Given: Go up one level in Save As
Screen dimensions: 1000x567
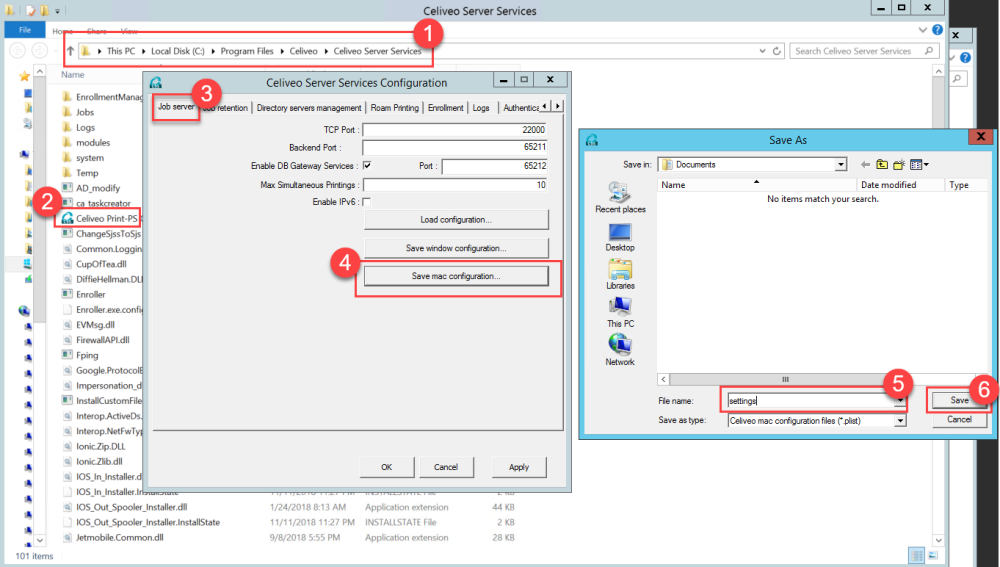Looking at the screenshot, I should tap(882, 165).
